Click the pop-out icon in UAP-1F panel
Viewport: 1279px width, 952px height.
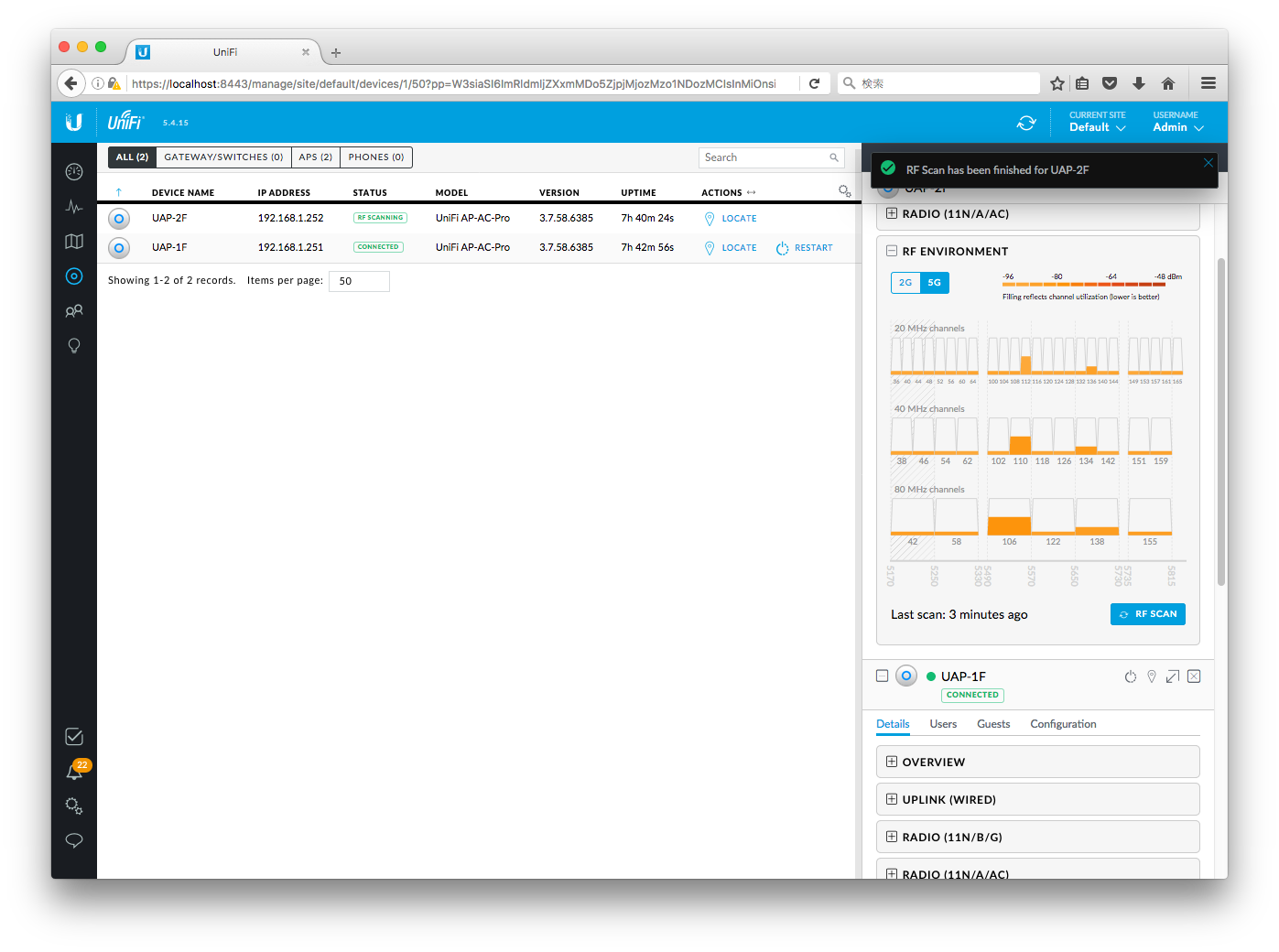tap(1173, 676)
